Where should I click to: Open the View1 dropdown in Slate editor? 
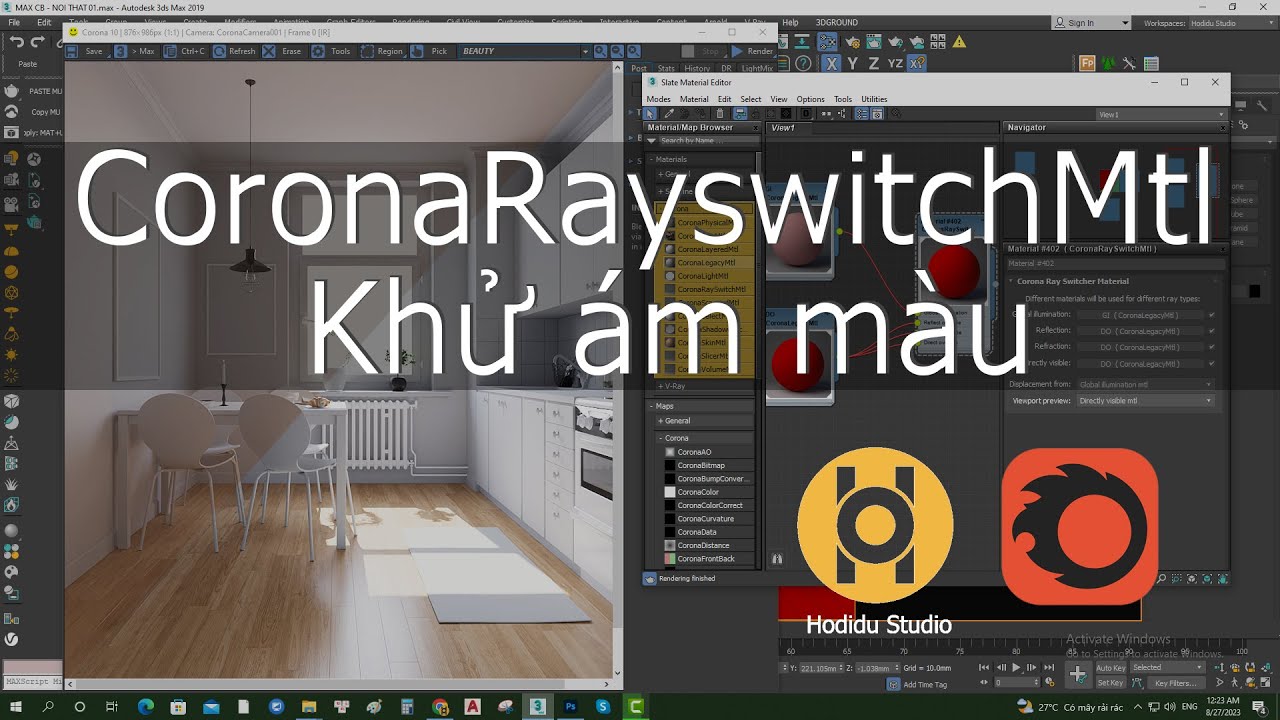1160,114
